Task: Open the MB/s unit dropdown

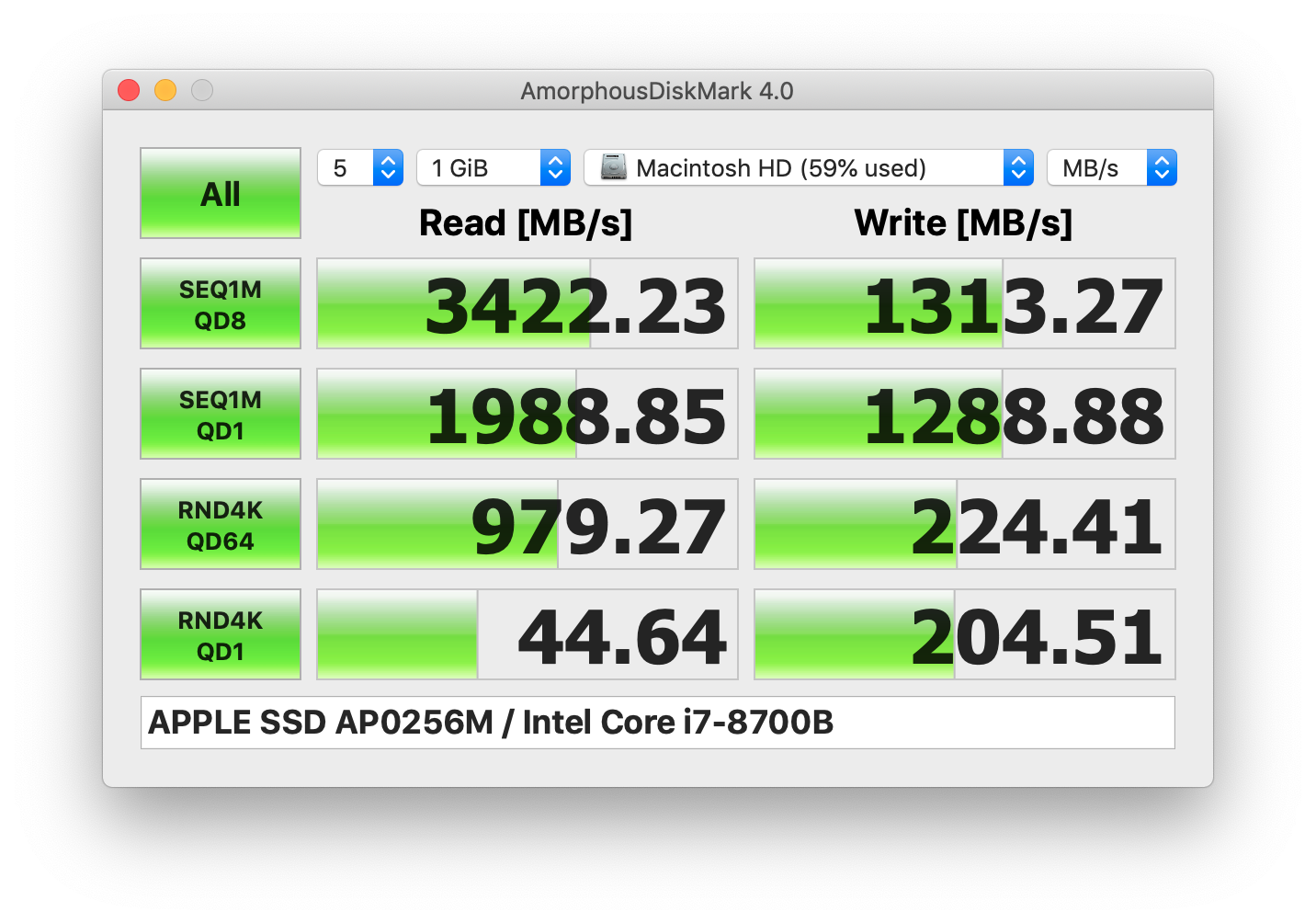Action: [x=1112, y=167]
